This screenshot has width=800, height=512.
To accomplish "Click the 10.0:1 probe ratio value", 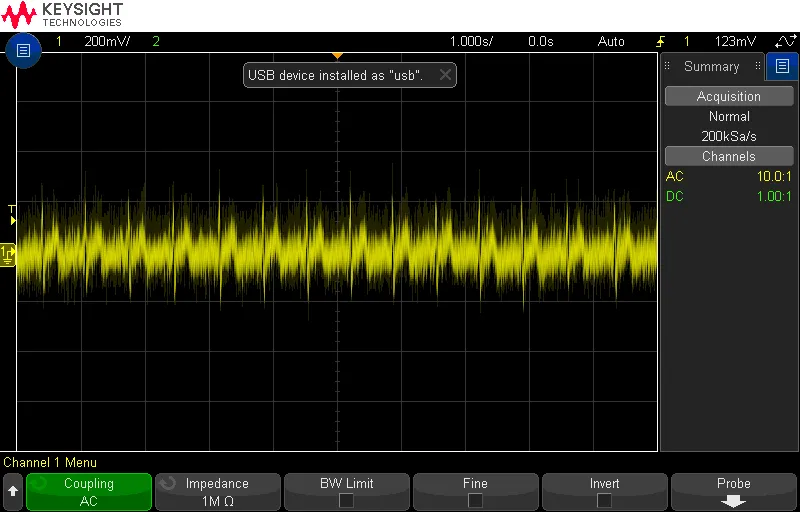I will pyautogui.click(x=774, y=176).
